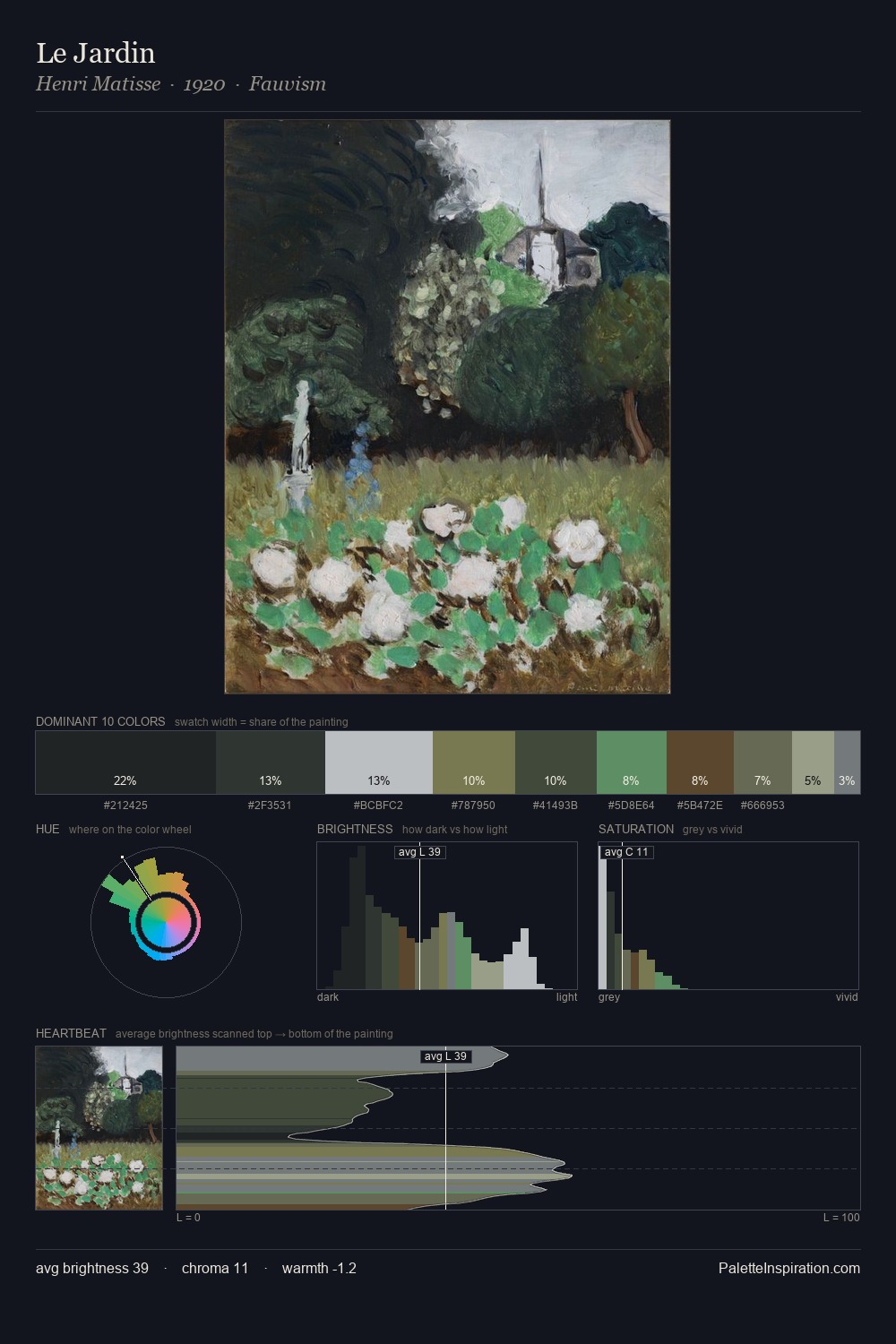Image resolution: width=896 pixels, height=1344 pixels.
Task: Click 'where on the color wheel' caption
Action: [x=130, y=830]
